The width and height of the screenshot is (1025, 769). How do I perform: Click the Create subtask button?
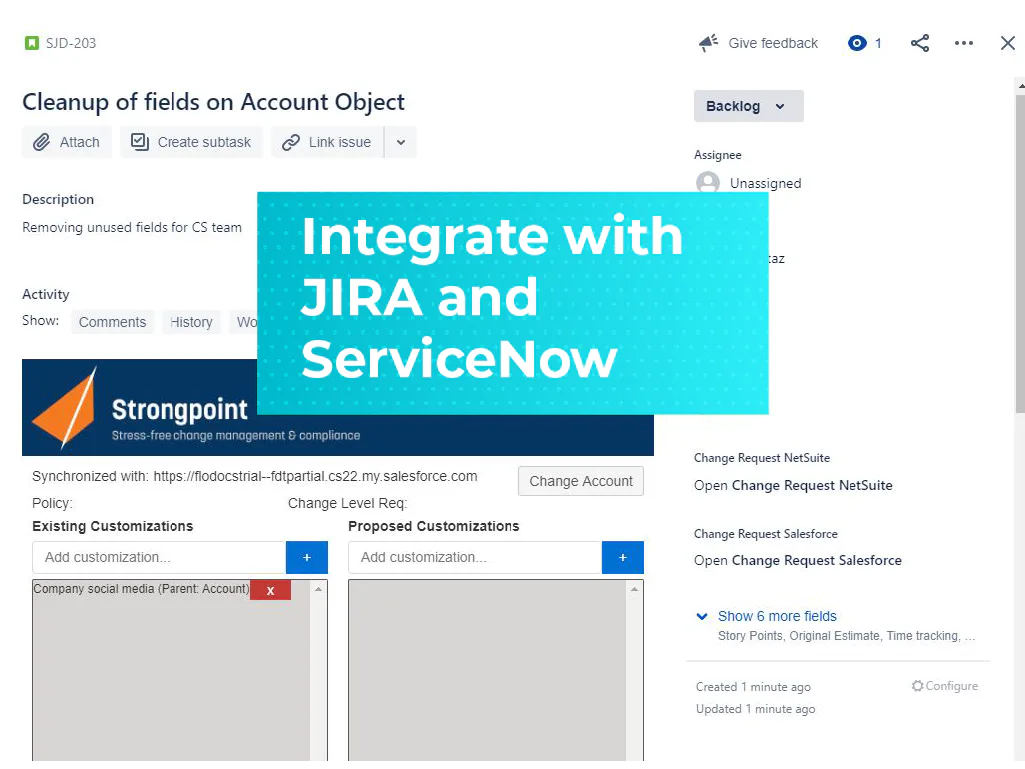pyautogui.click(x=192, y=142)
